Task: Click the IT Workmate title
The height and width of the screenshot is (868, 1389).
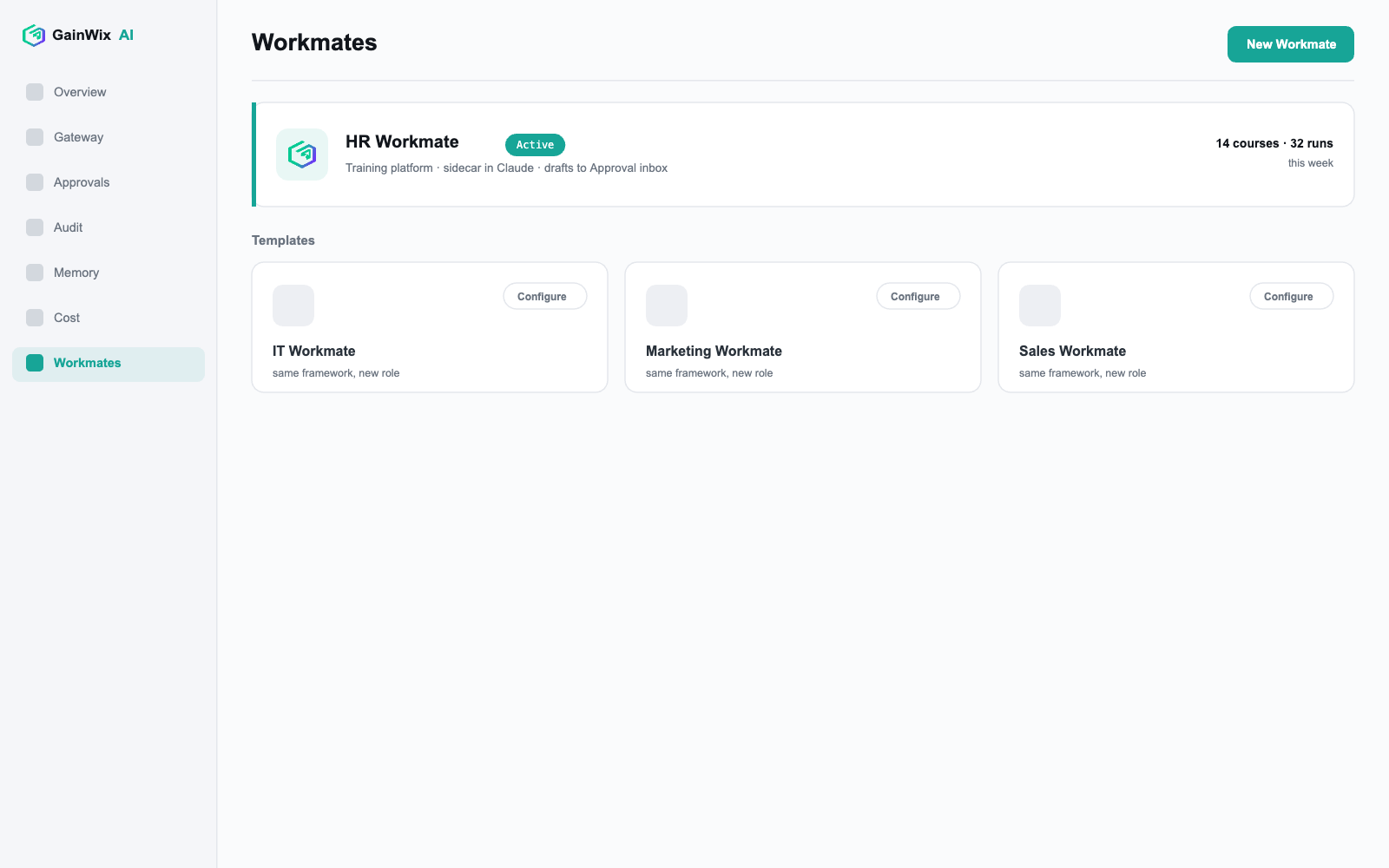Action: 314,351
